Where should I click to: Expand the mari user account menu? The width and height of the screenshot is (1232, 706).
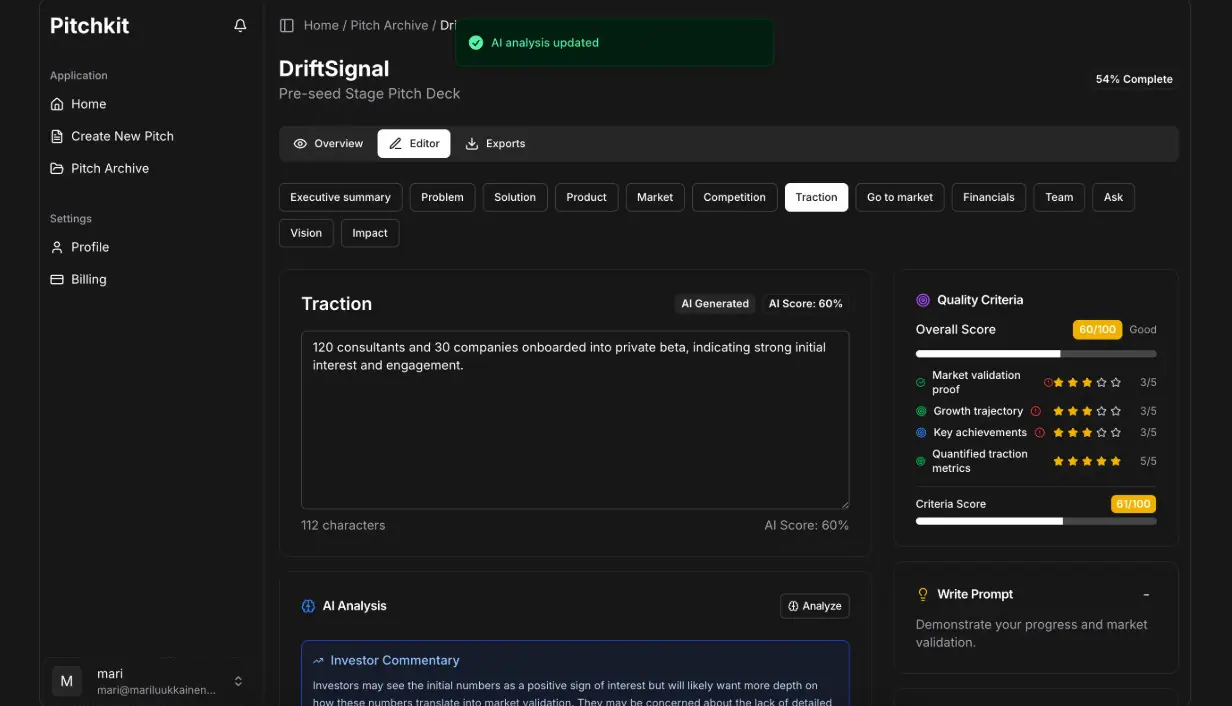click(x=148, y=681)
